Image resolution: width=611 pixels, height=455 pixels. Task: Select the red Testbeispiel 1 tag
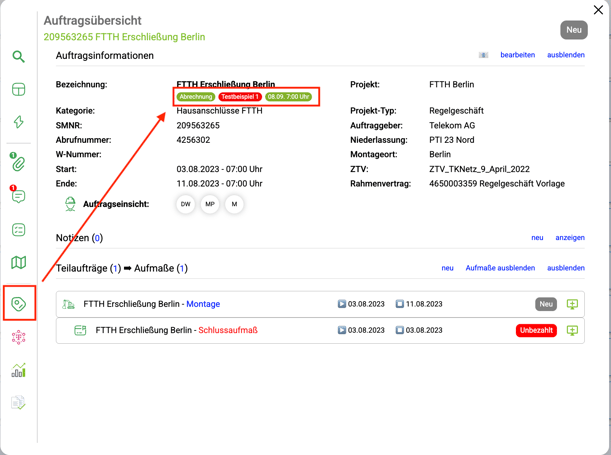click(240, 97)
